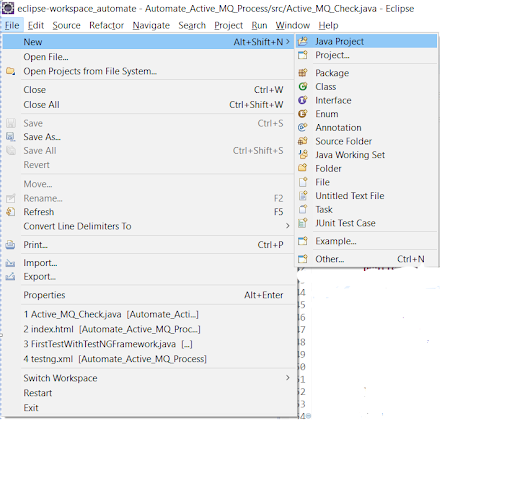The height and width of the screenshot is (480, 512).
Task: Click the green Class icon
Action: (x=303, y=87)
